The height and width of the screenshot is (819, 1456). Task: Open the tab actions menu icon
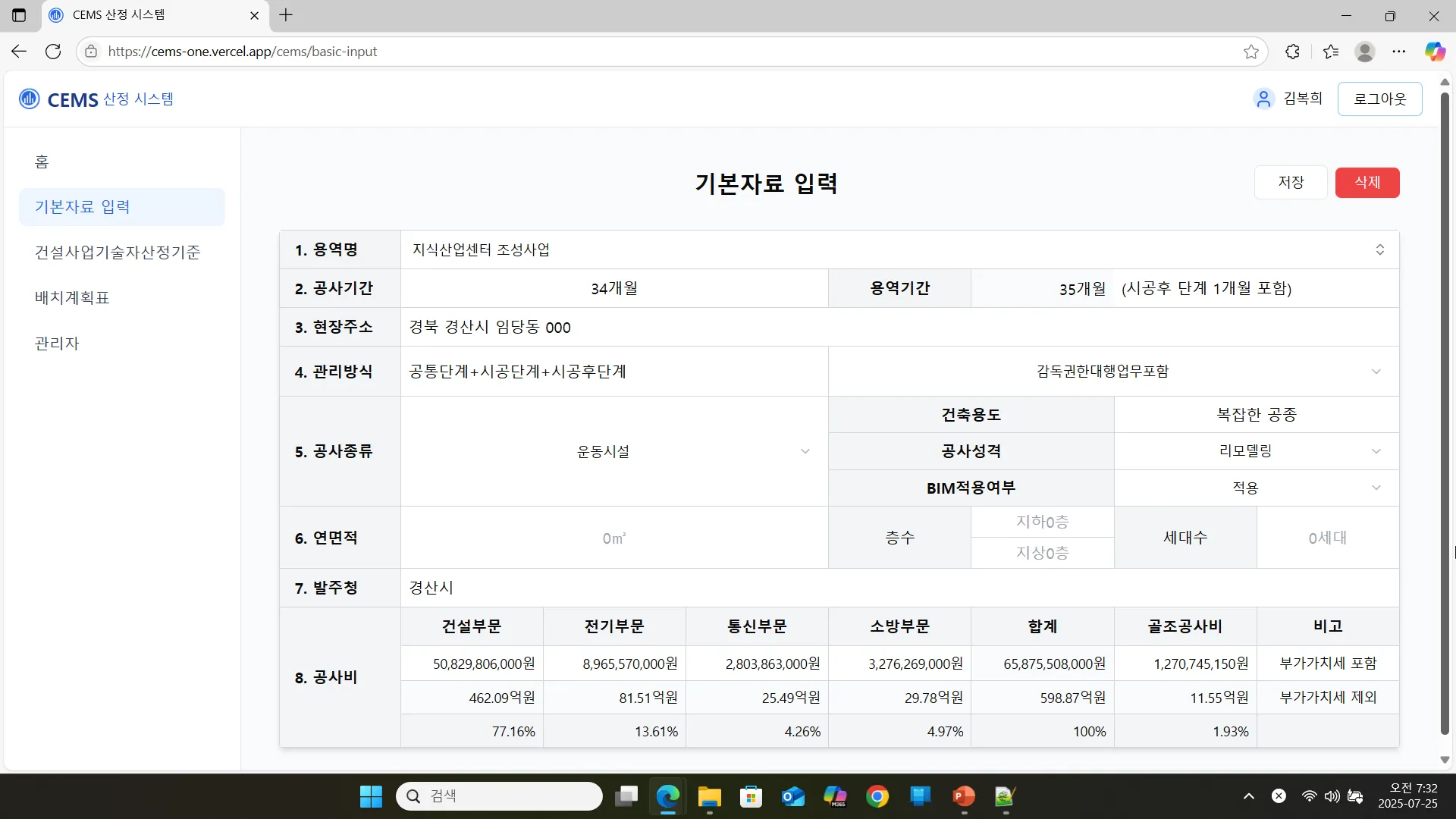(19, 15)
